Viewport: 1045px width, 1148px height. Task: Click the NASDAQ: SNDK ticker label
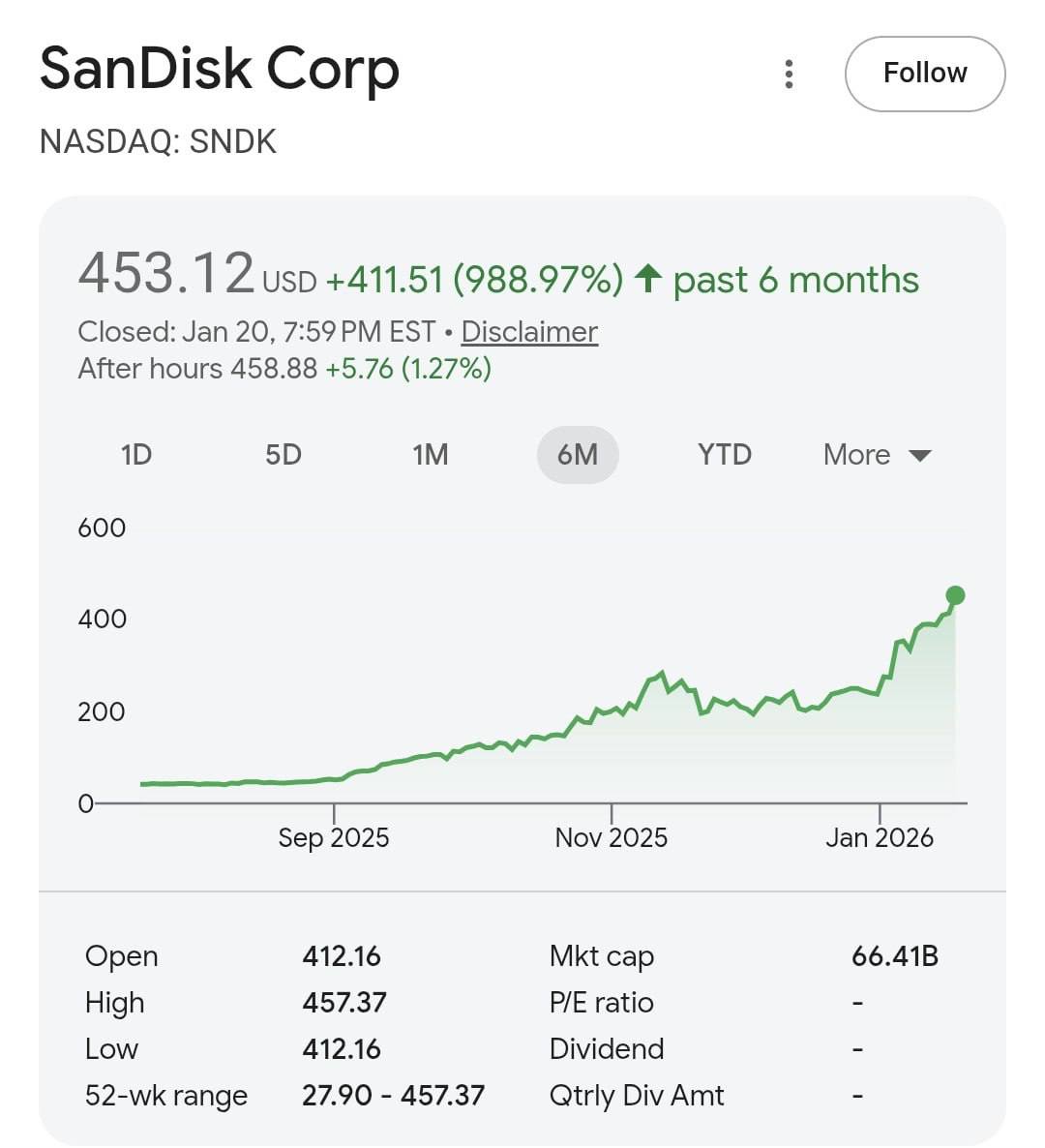pos(158,141)
